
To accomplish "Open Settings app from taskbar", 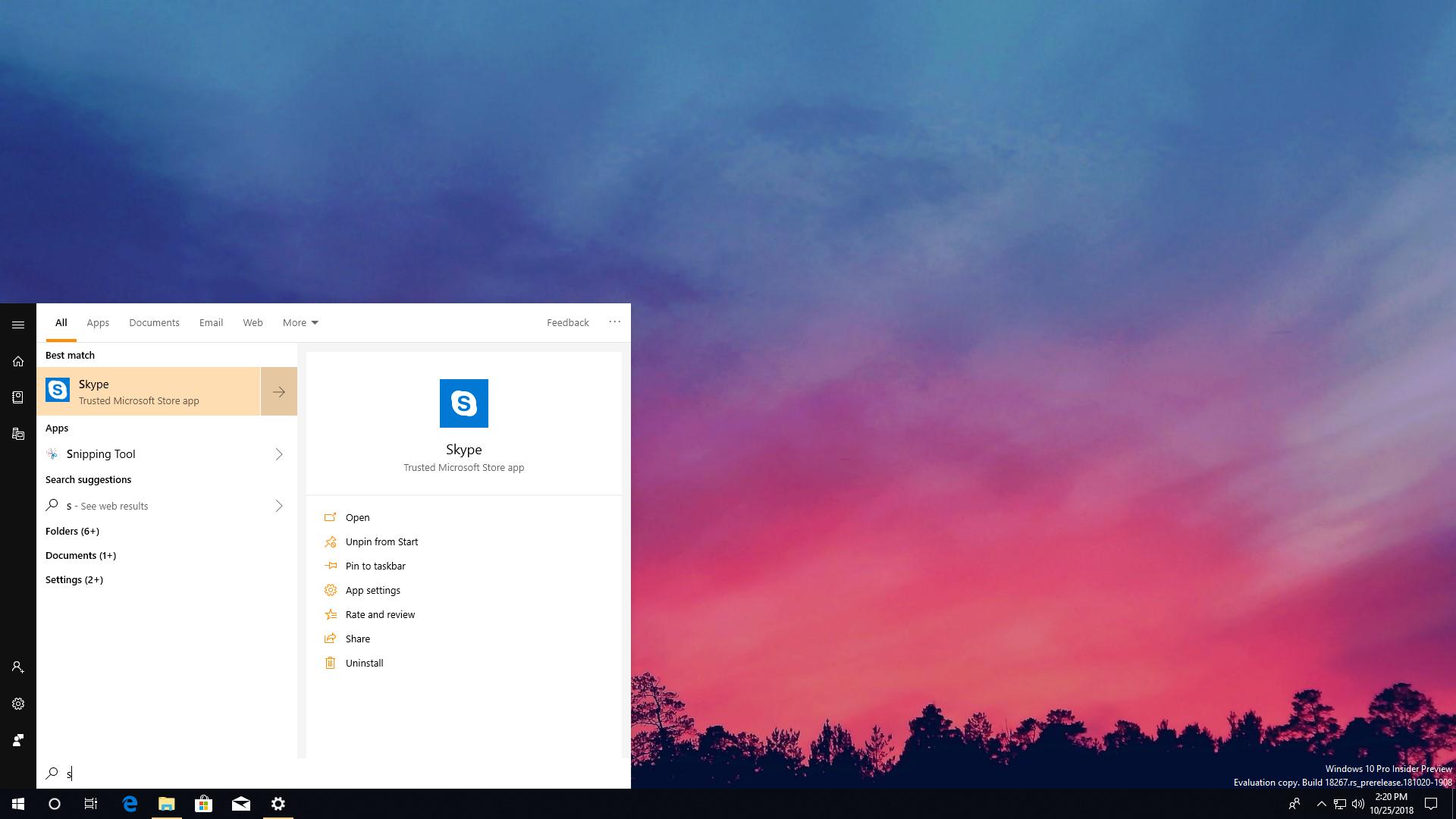I will tap(278, 804).
